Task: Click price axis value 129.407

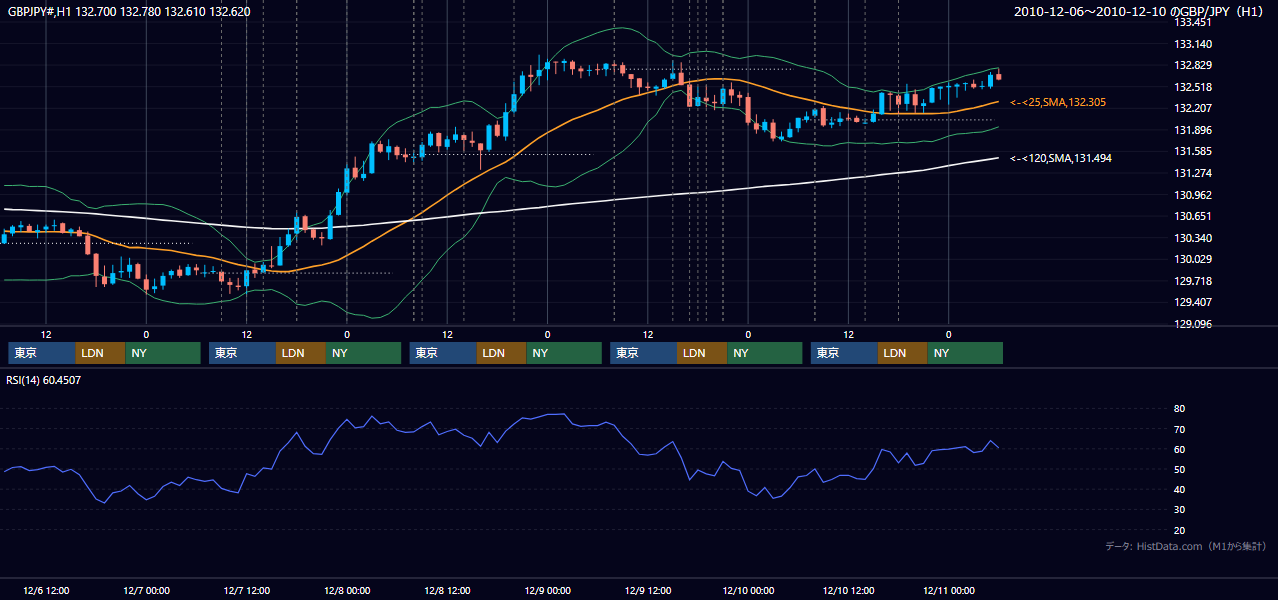Action: [1193, 302]
